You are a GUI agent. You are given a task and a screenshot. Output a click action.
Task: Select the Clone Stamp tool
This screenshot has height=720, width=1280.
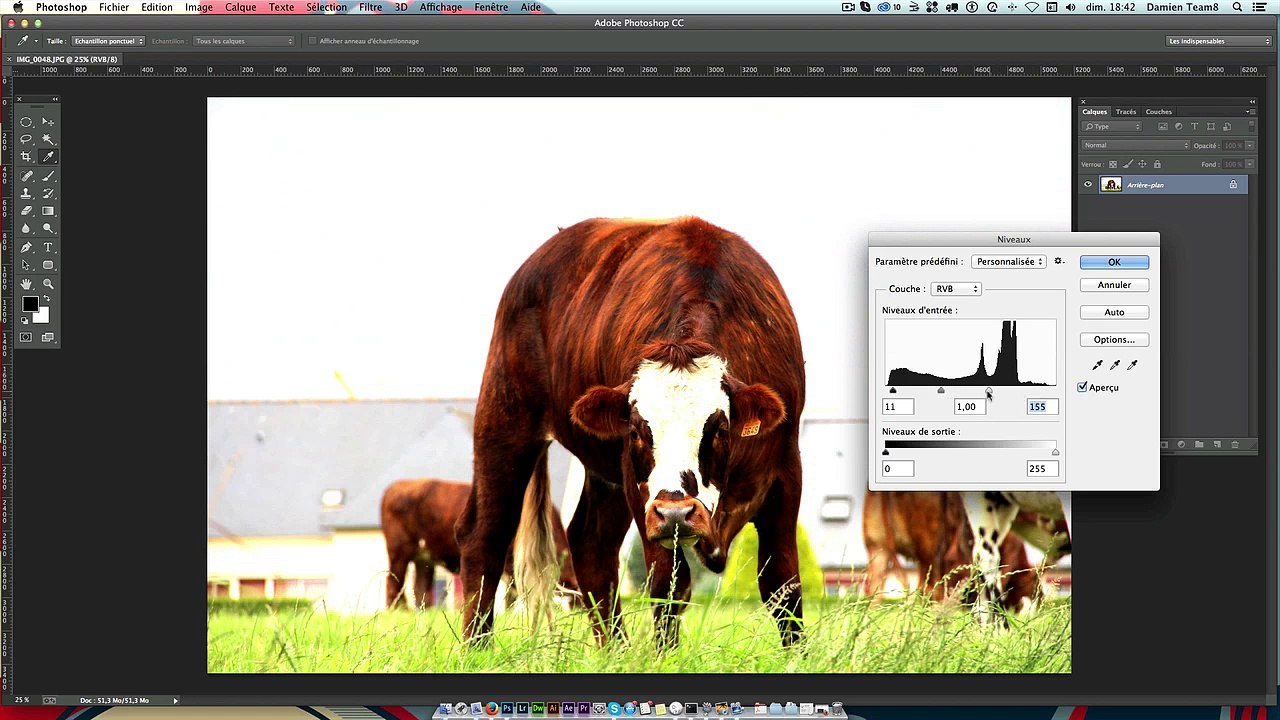[26, 193]
